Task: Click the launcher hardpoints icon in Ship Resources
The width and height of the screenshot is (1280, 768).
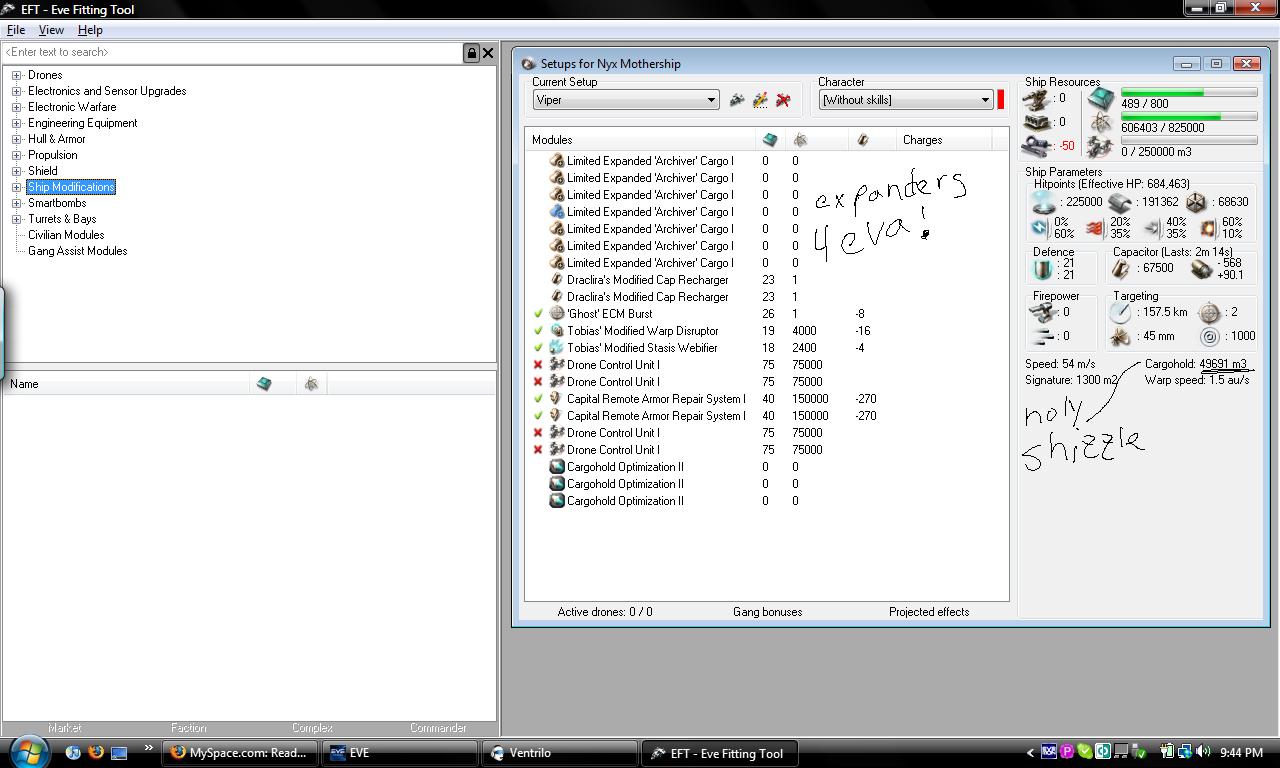Action: click(1036, 122)
